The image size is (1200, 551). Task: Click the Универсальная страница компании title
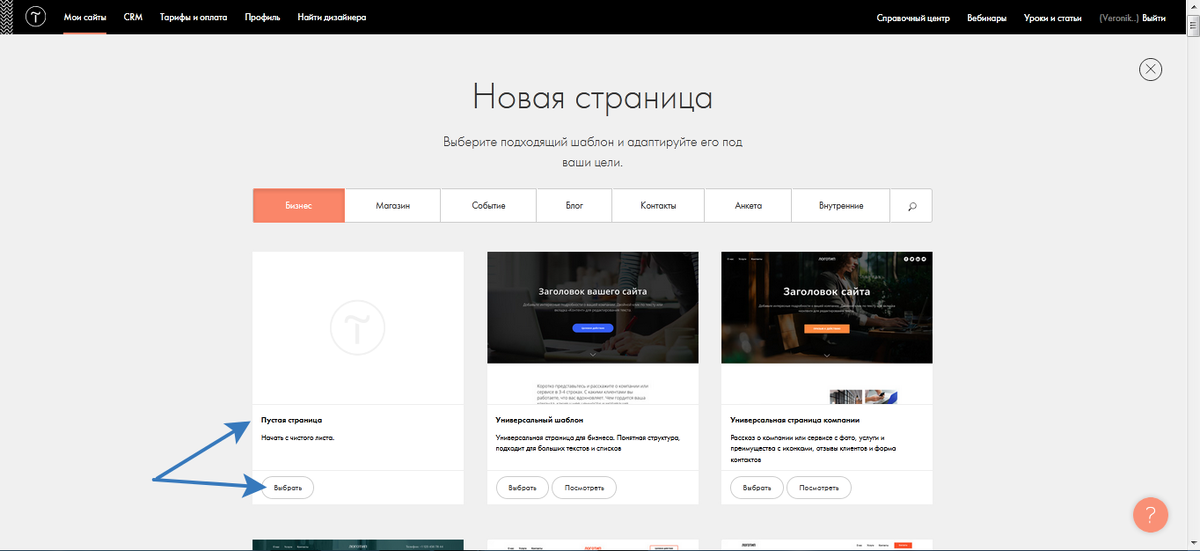pos(795,420)
